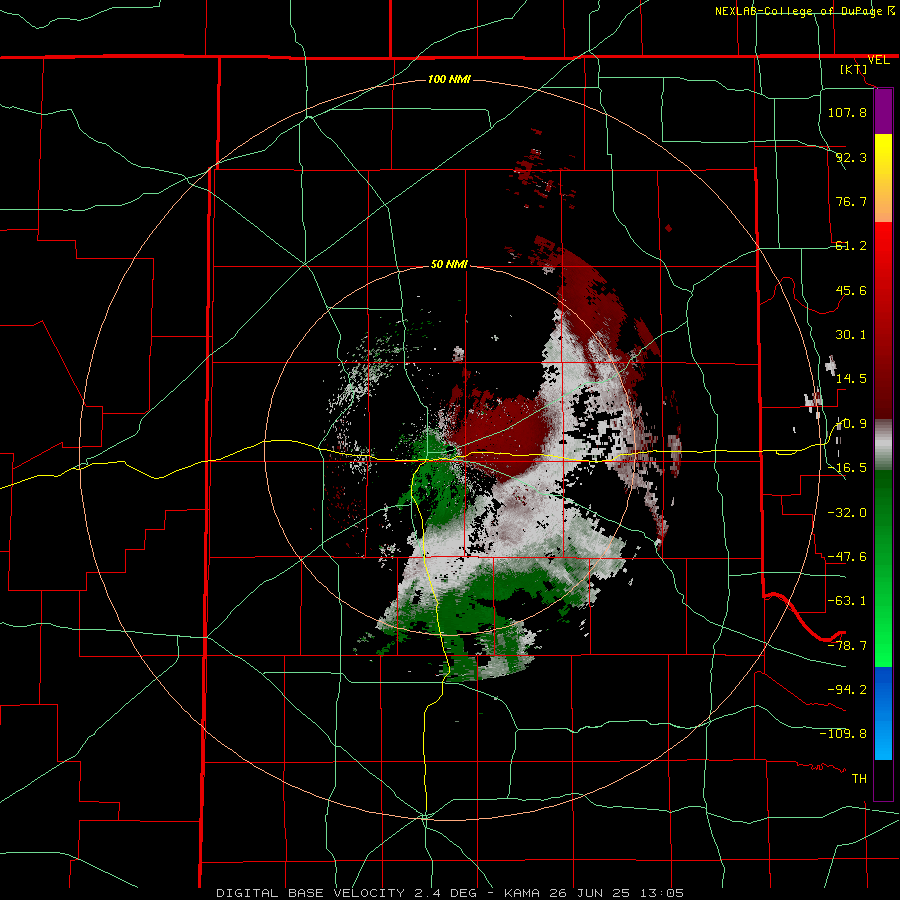The width and height of the screenshot is (900, 900).
Task: Click the radar site at range rings center
Action: (x=449, y=451)
